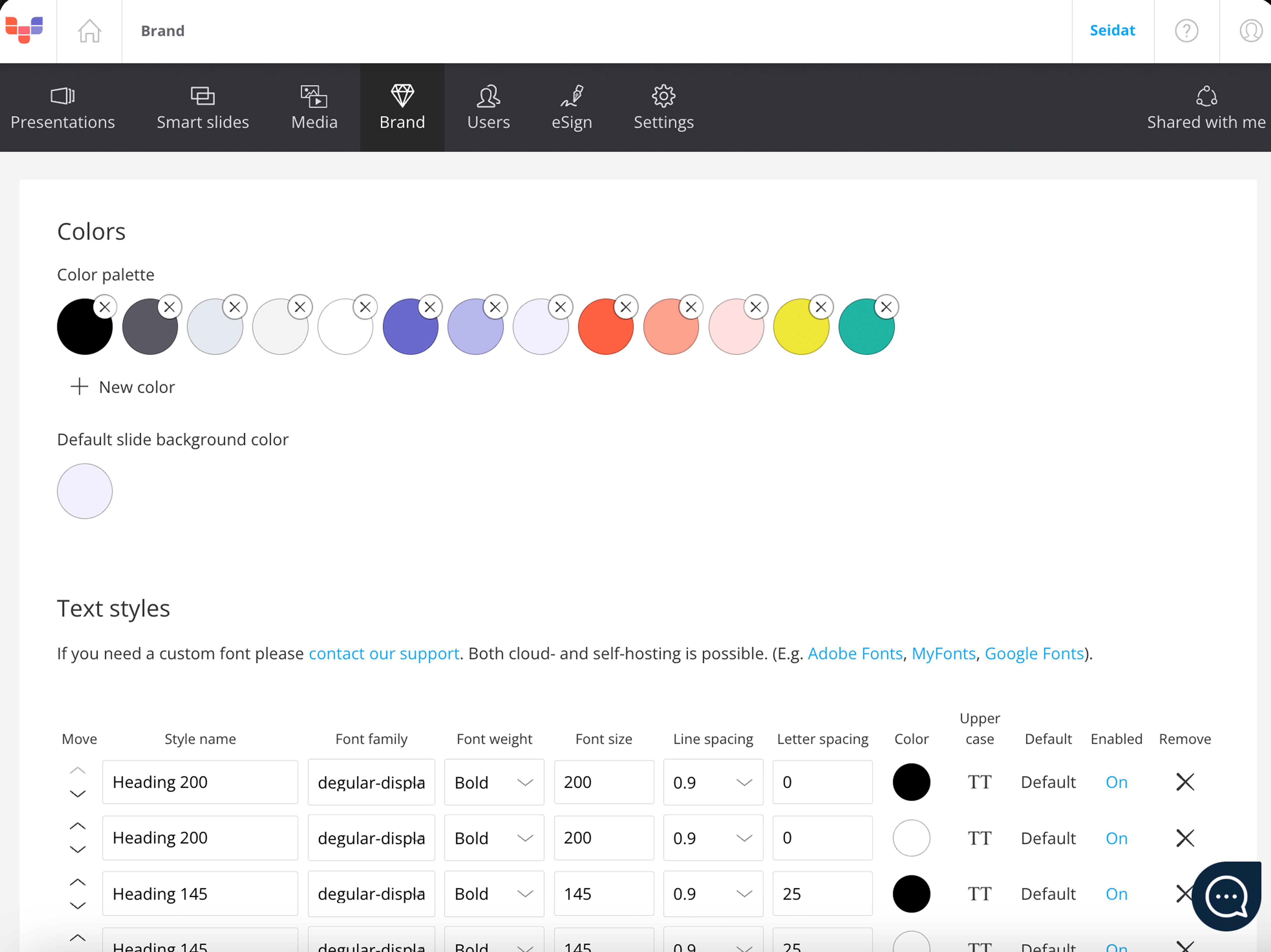The height and width of the screenshot is (952, 1271).
Task: Disable the Heading 145 style's On toggle
Action: (x=1116, y=894)
